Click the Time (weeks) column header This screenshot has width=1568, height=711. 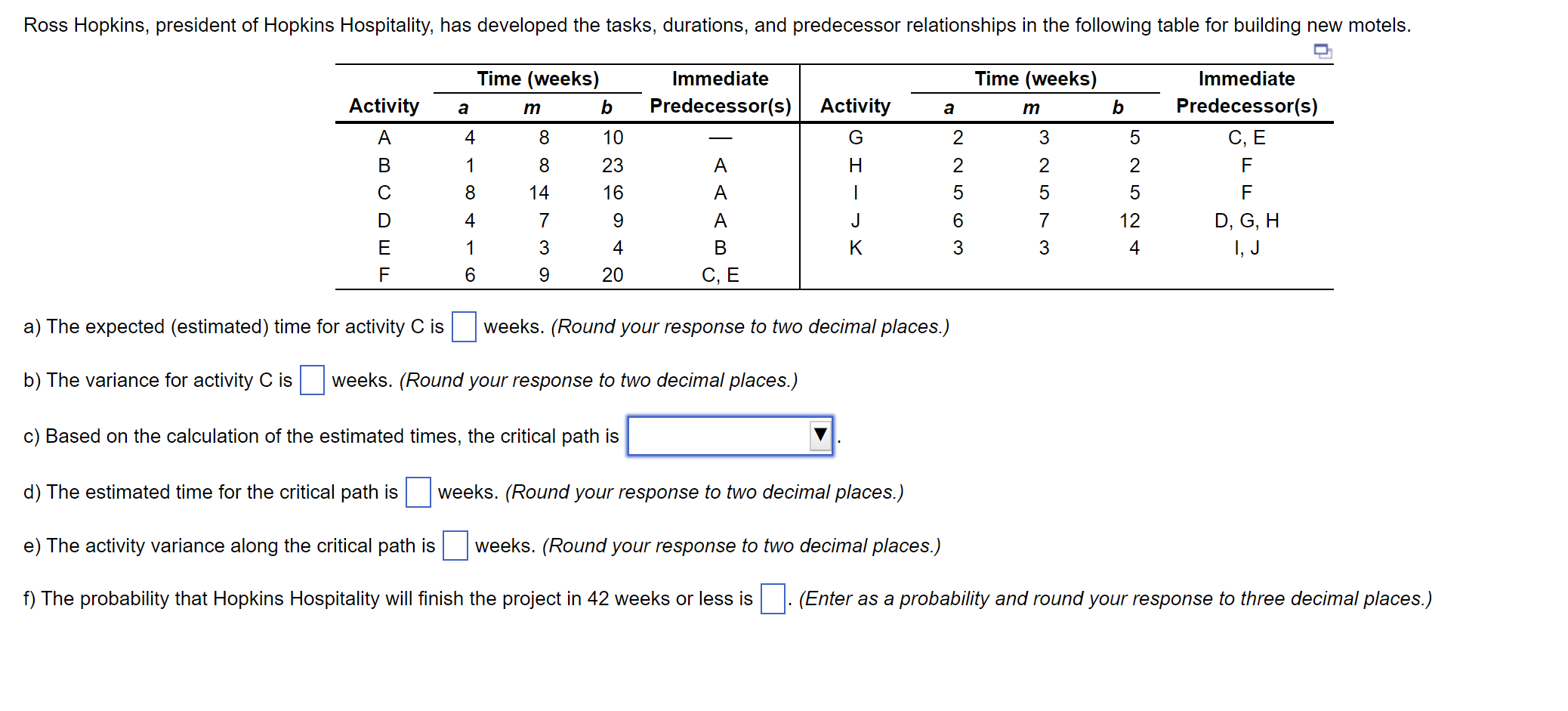tap(538, 78)
